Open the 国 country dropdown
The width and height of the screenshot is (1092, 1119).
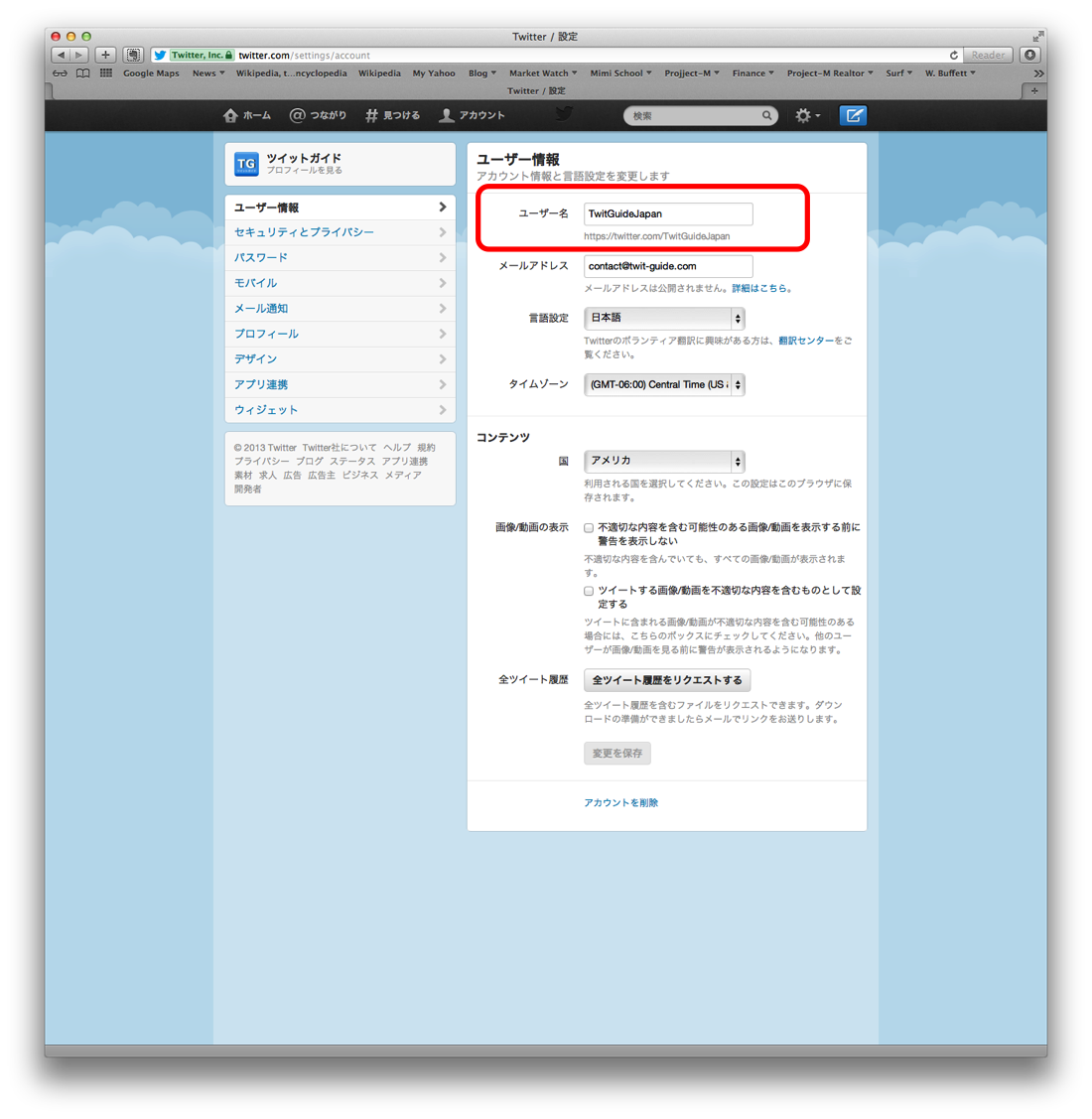tap(664, 461)
